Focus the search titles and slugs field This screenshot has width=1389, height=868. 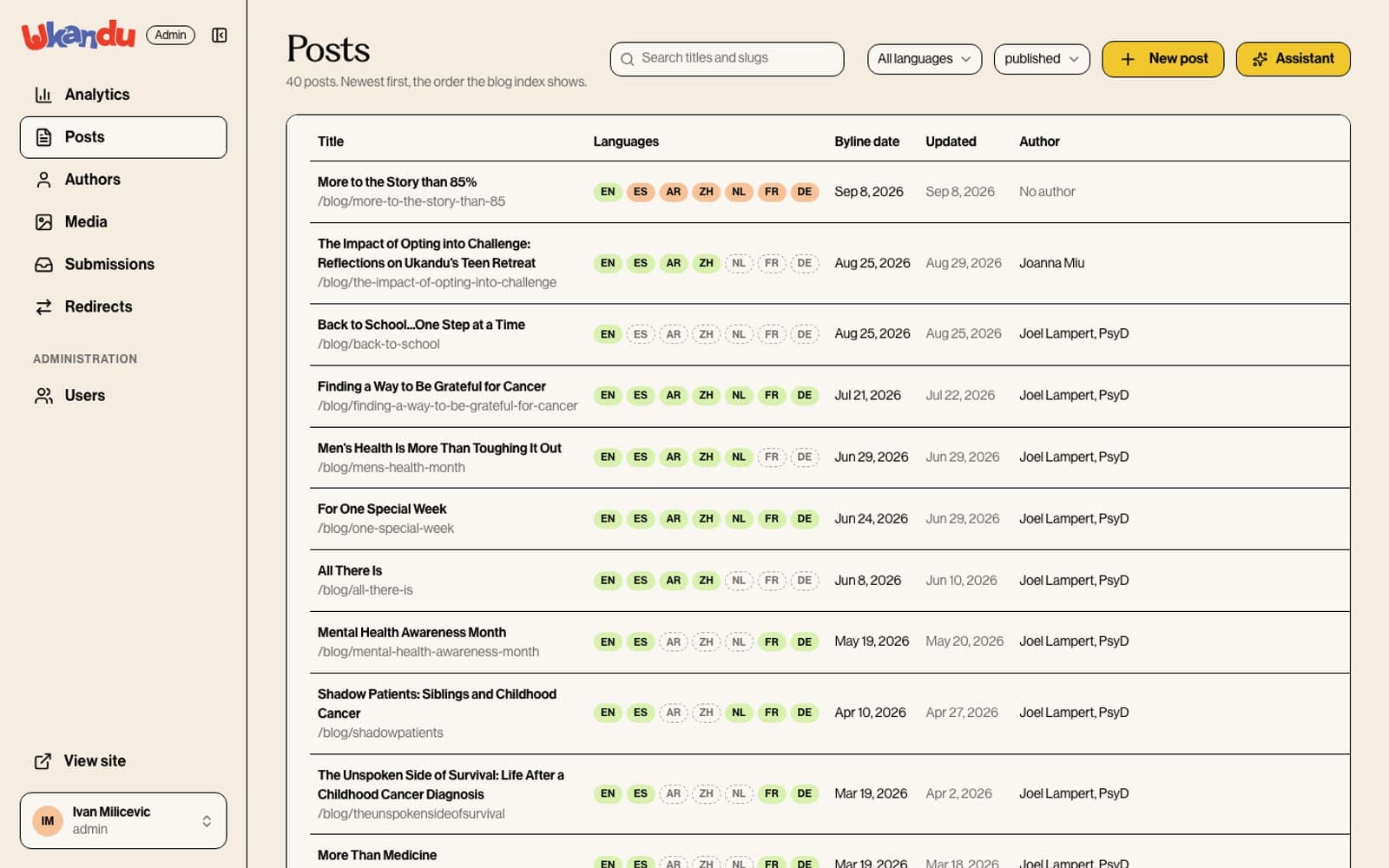pos(727,59)
